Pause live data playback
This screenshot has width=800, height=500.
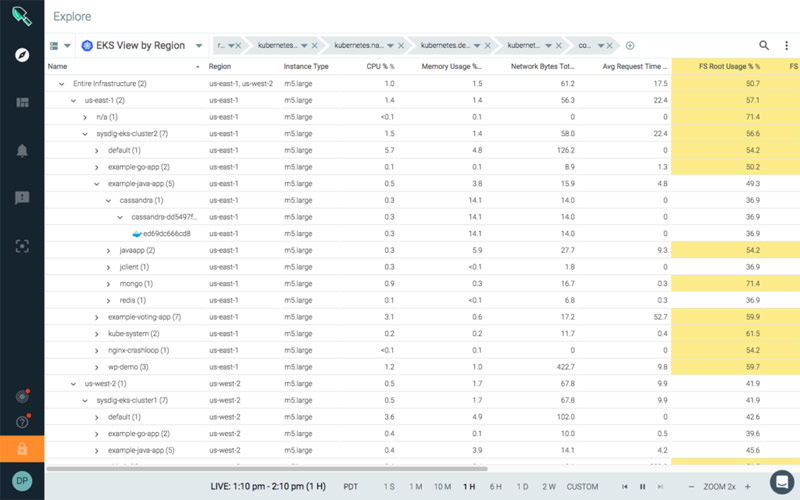pyautogui.click(x=642, y=487)
